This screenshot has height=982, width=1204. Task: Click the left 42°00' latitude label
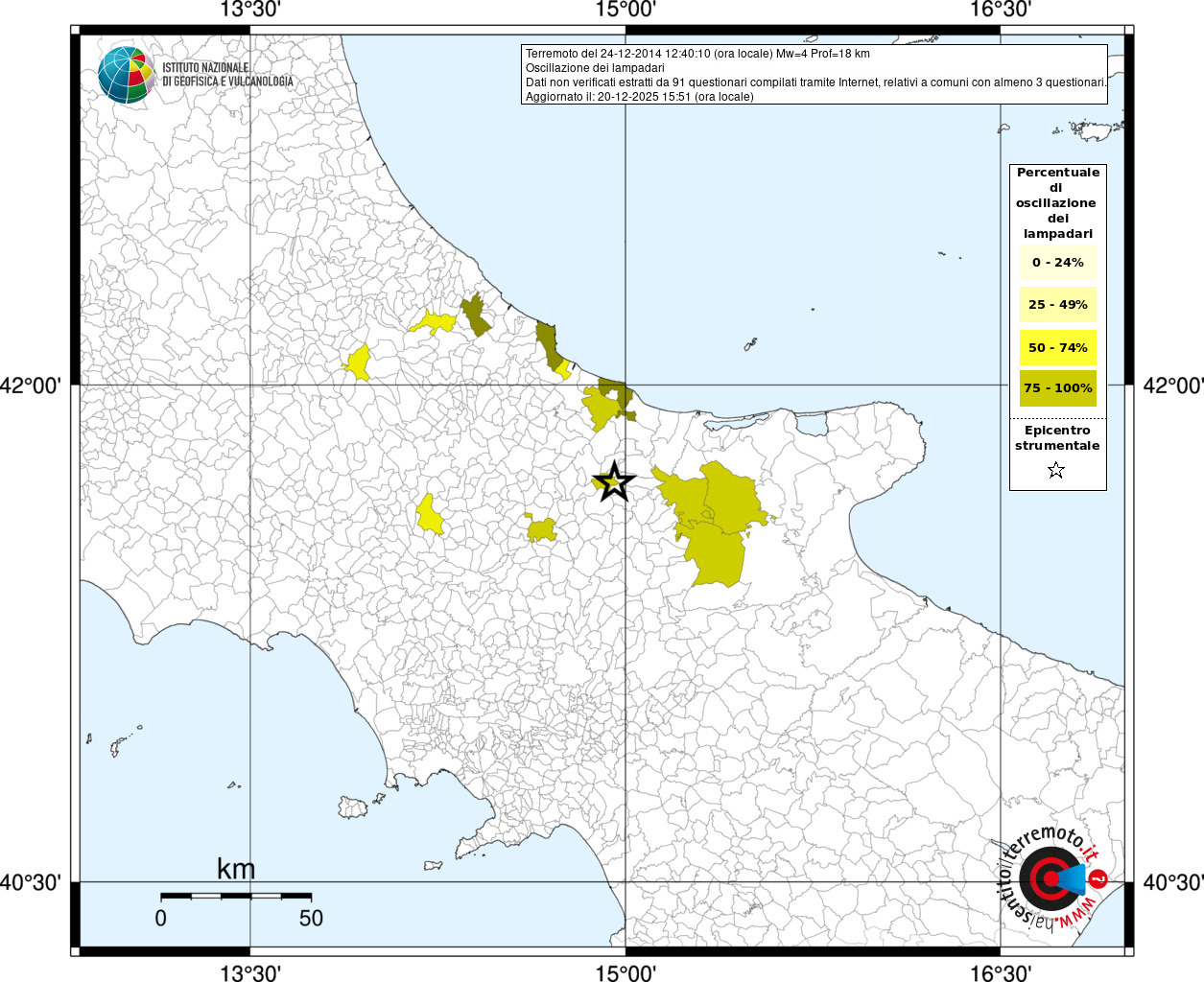coord(32,386)
